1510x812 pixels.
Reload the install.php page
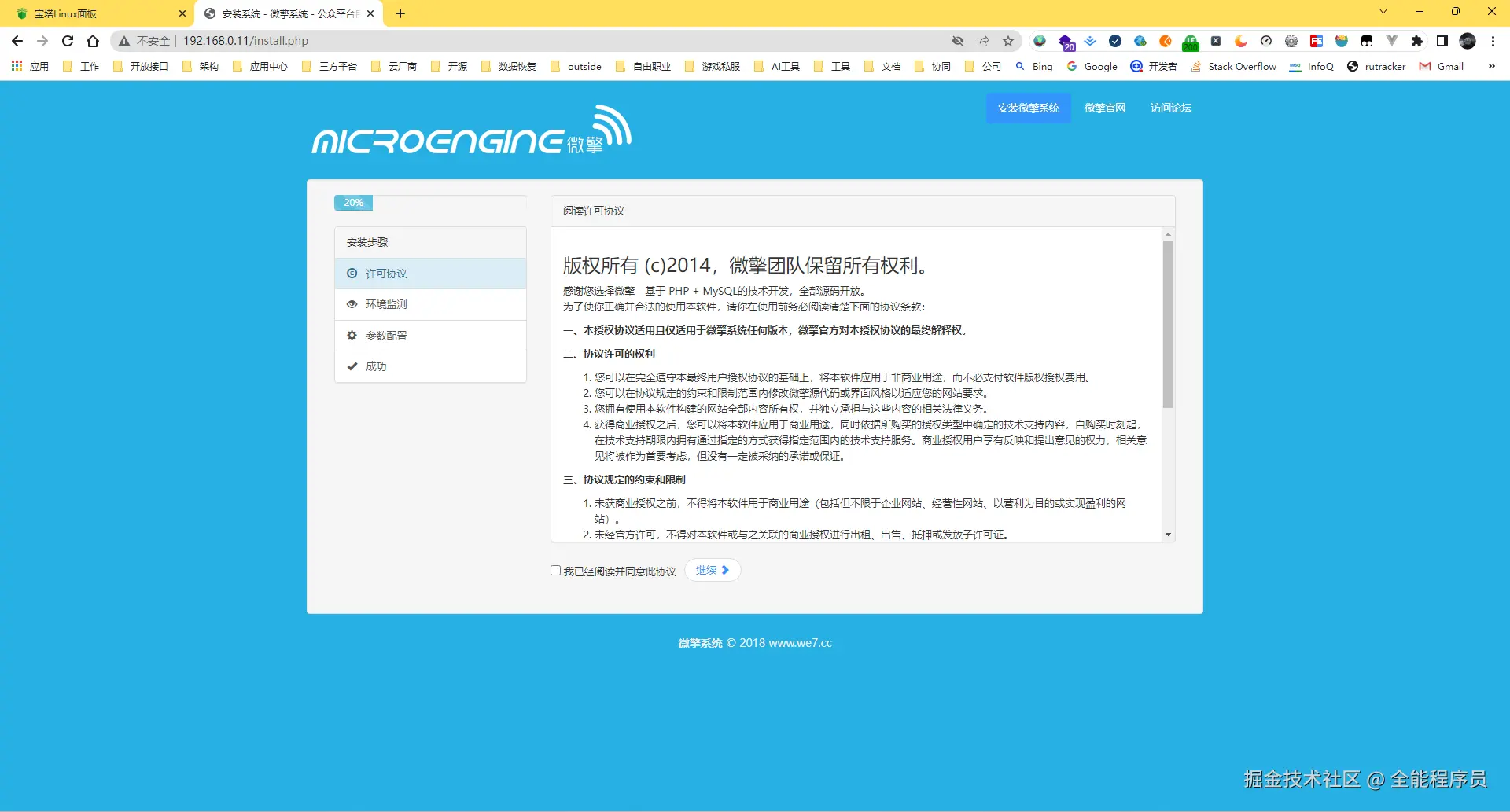(x=68, y=41)
